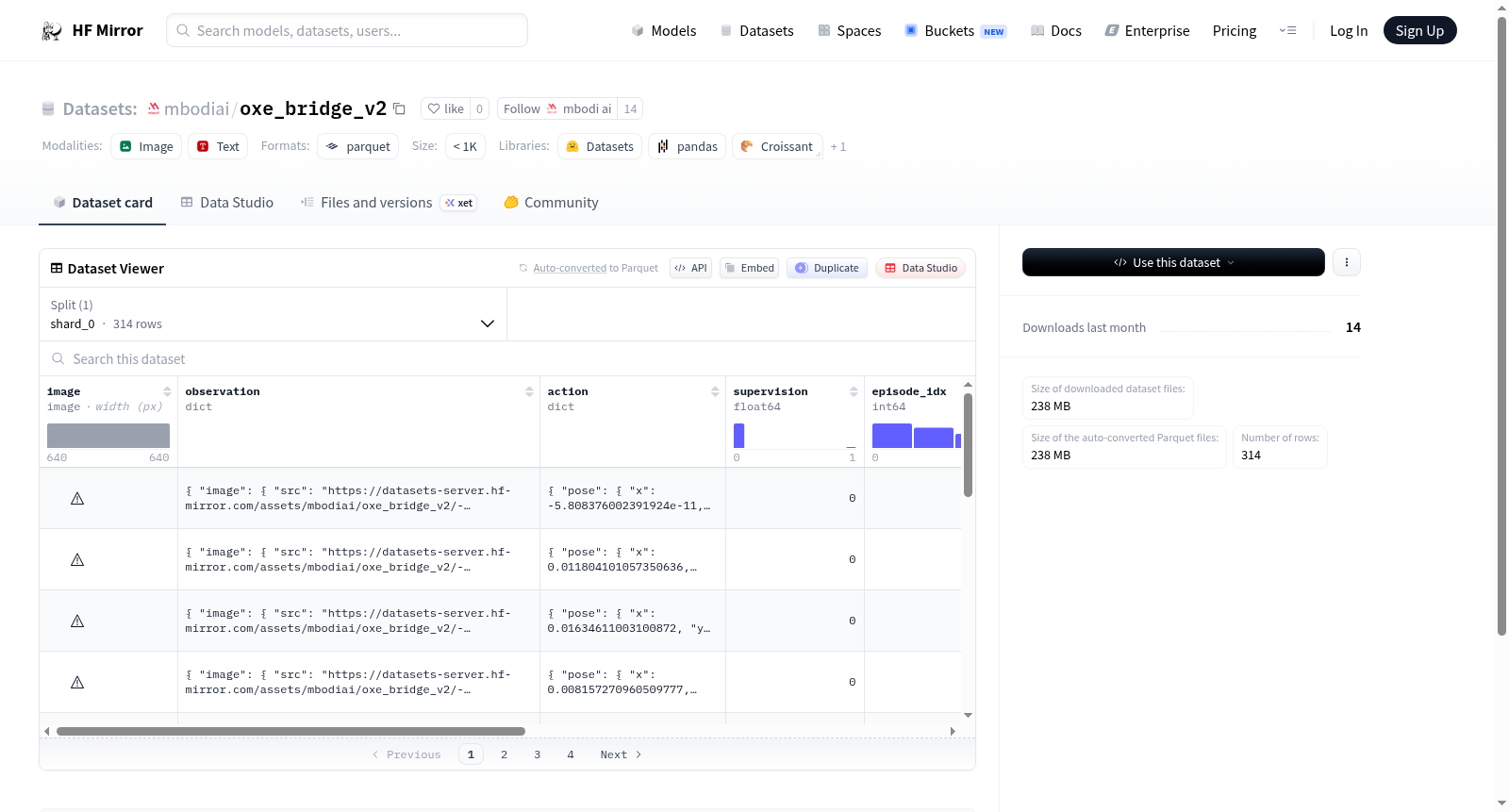
Task: Expand the +1 more libraries tag
Action: pos(838,147)
